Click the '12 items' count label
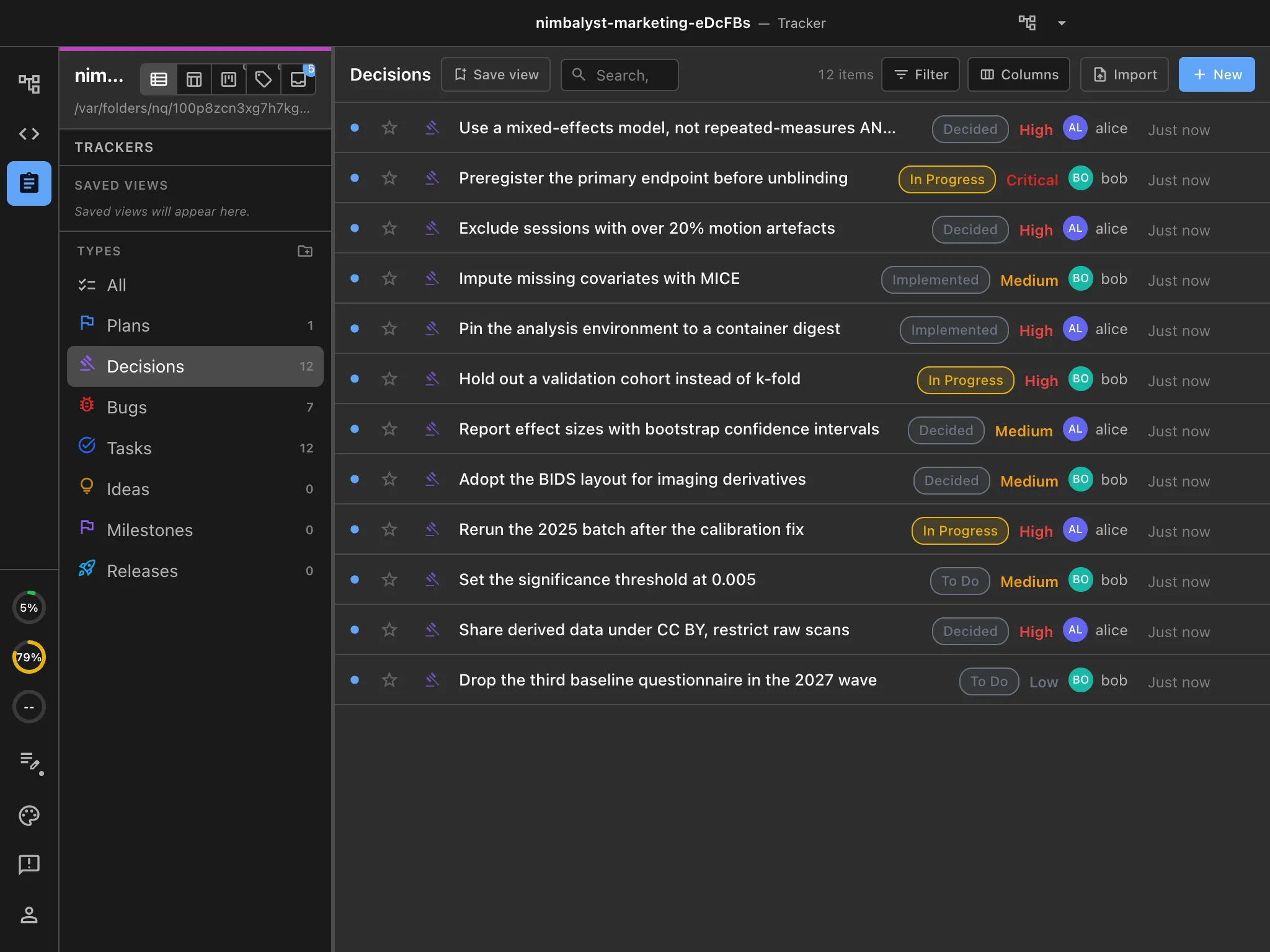Image resolution: width=1270 pixels, height=952 pixels. coord(845,74)
